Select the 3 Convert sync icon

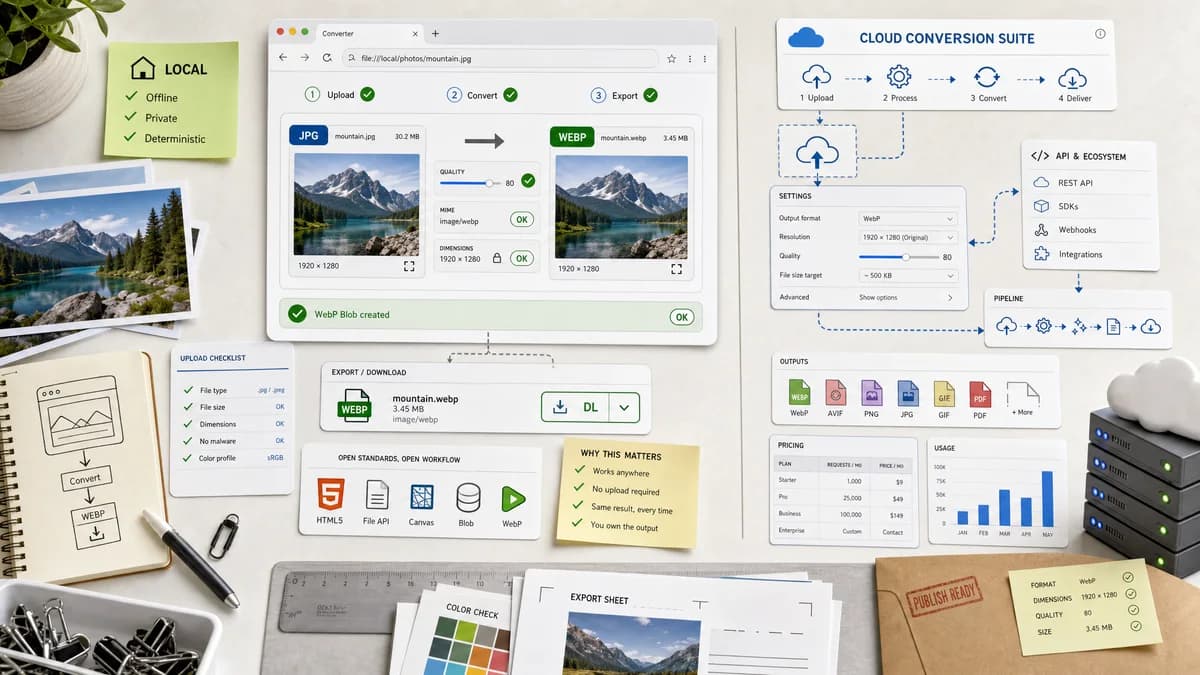point(987,77)
